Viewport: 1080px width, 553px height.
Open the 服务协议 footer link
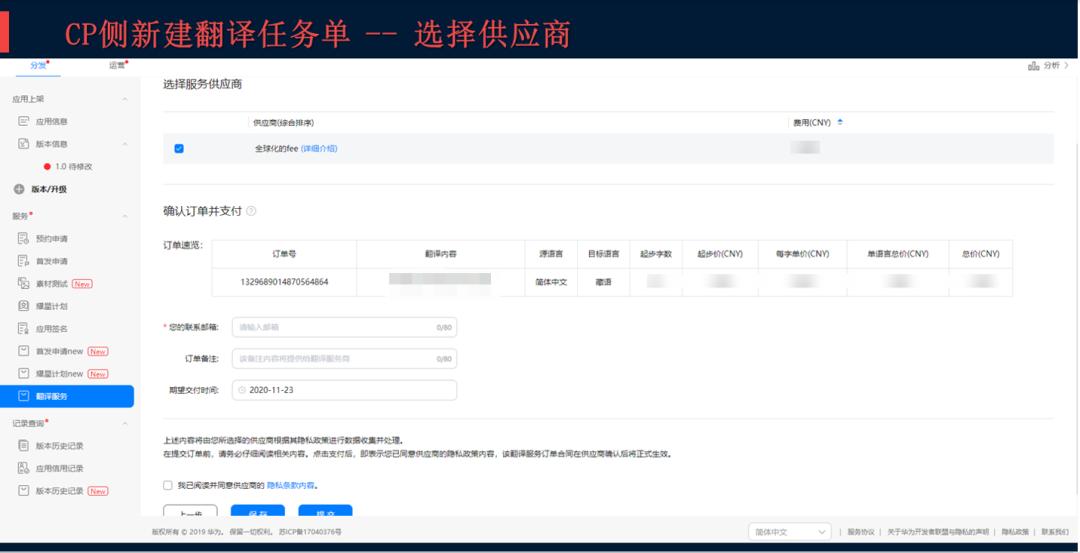point(860,532)
